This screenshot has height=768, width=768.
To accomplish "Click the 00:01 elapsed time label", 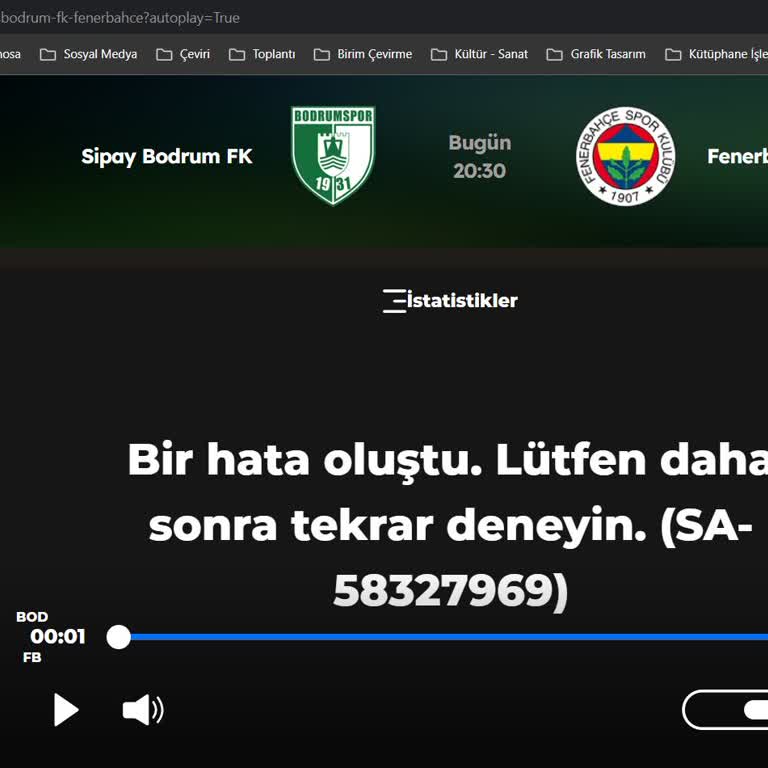I will coord(58,637).
